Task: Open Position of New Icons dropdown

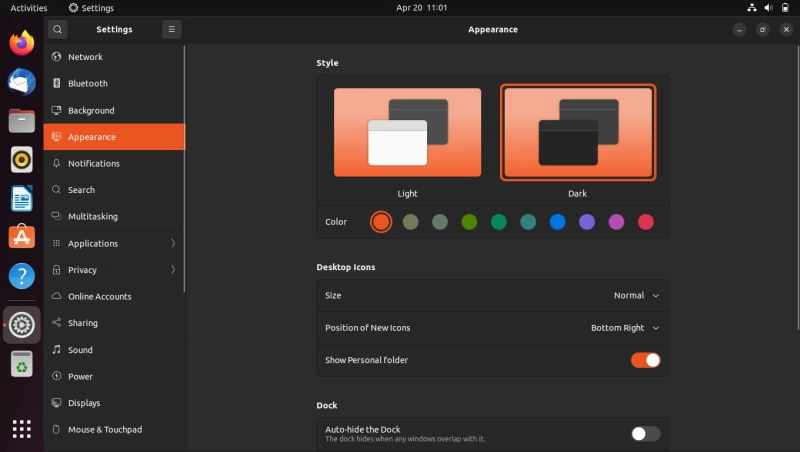Action: [625, 328]
